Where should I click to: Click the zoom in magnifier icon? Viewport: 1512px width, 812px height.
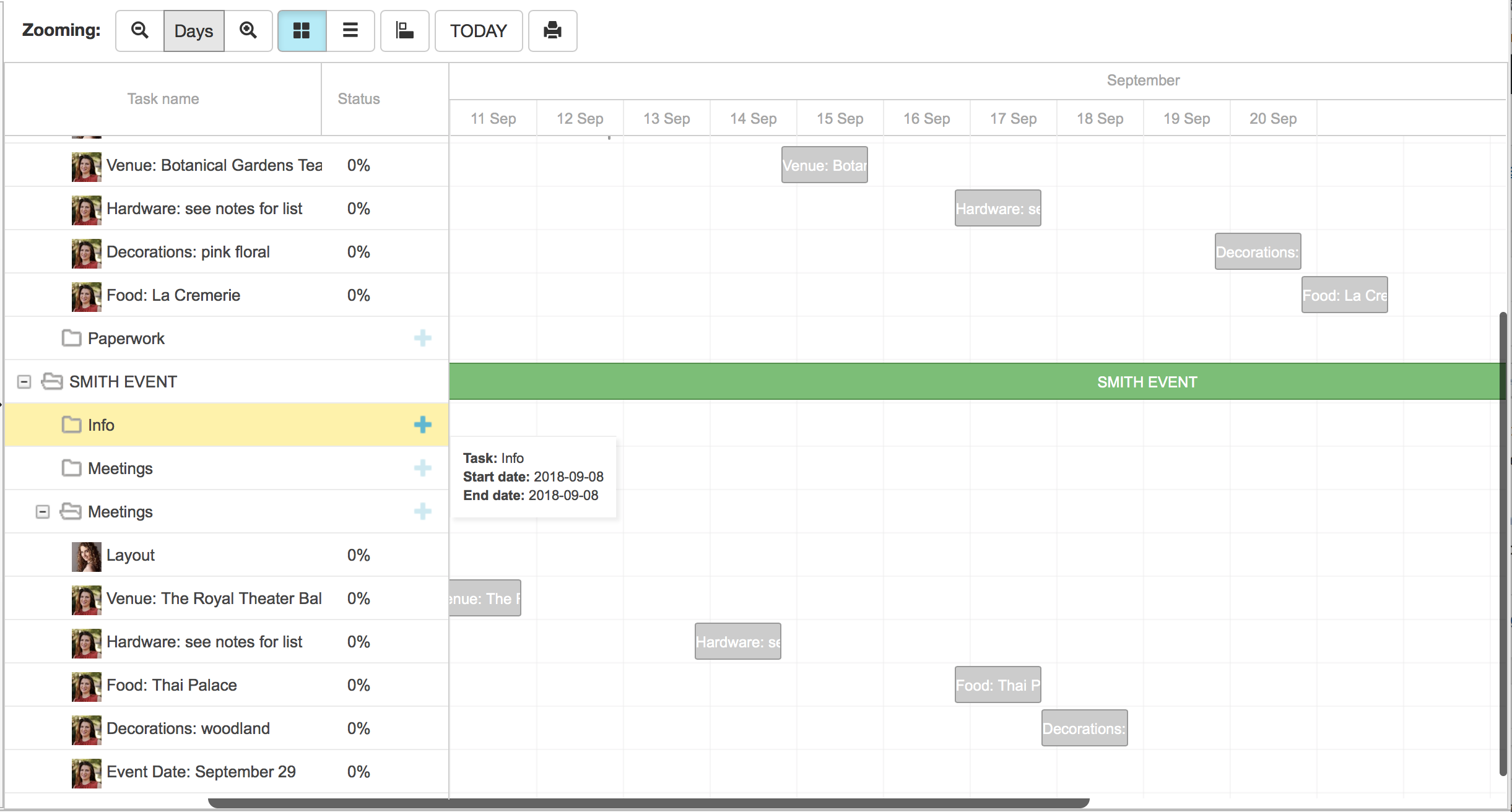click(x=249, y=30)
